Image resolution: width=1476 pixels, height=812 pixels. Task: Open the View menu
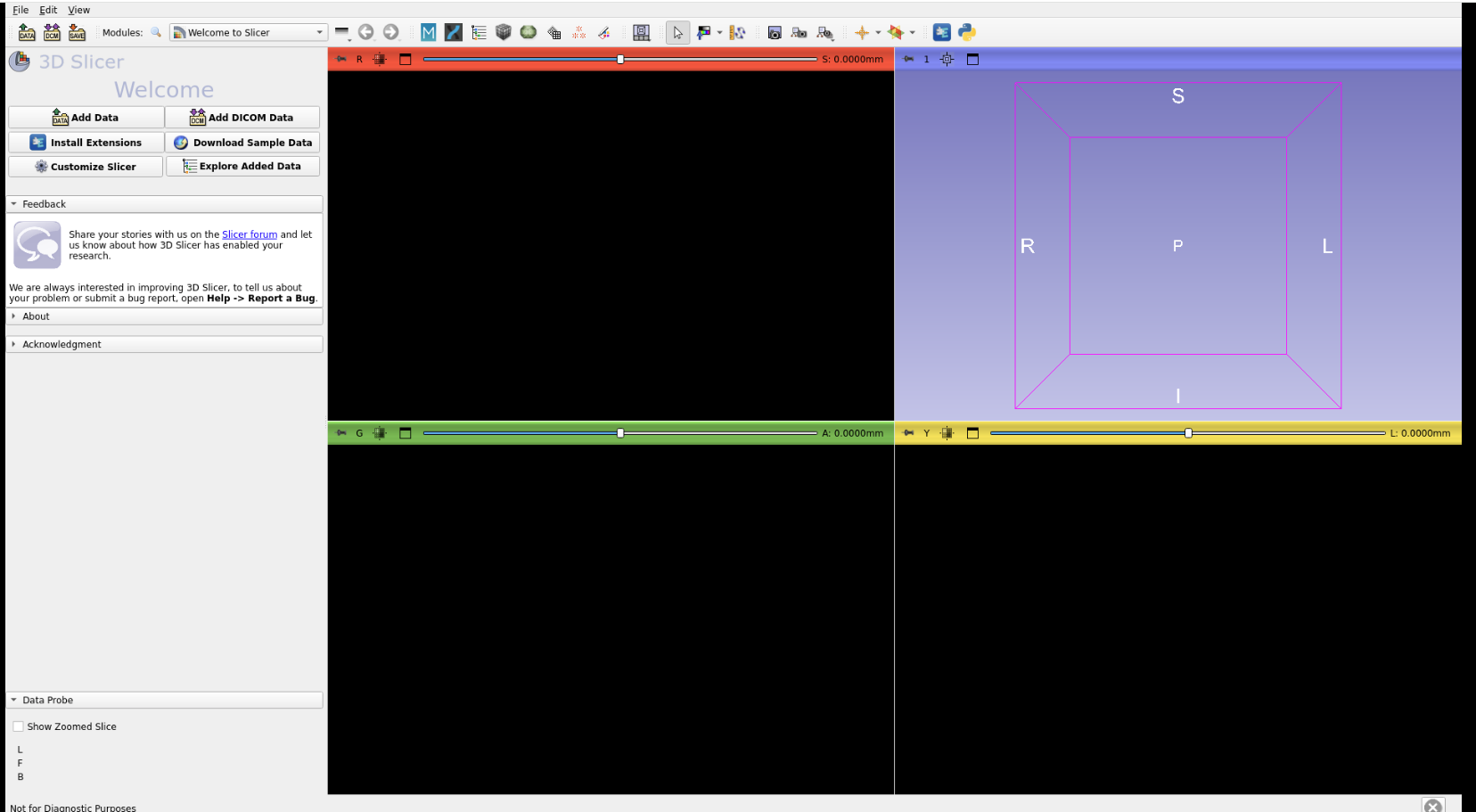click(79, 10)
